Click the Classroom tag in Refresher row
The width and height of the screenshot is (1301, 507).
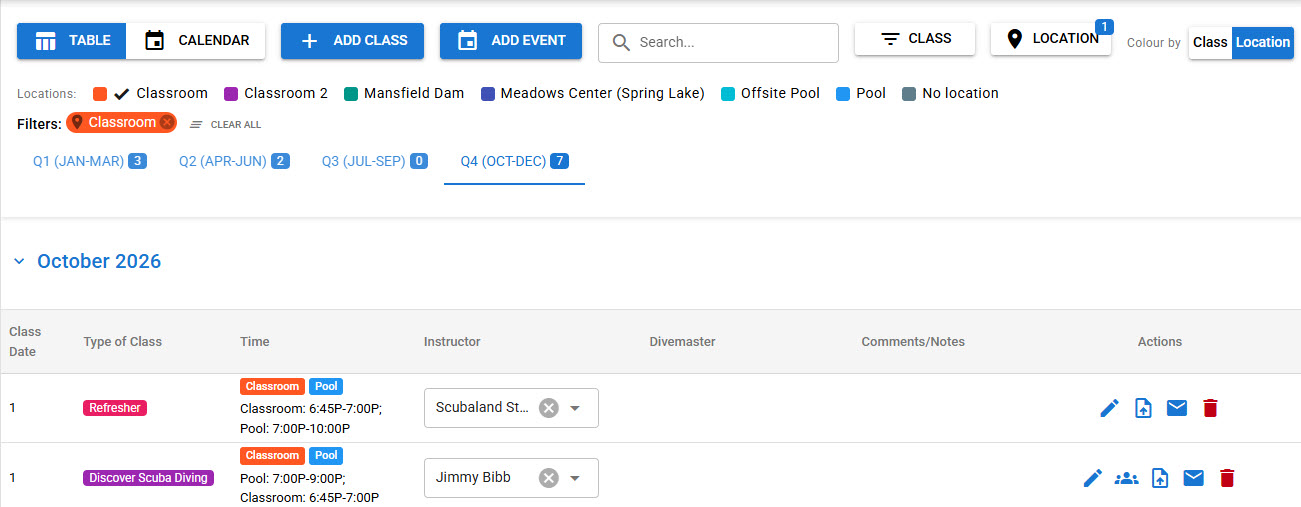point(272,386)
